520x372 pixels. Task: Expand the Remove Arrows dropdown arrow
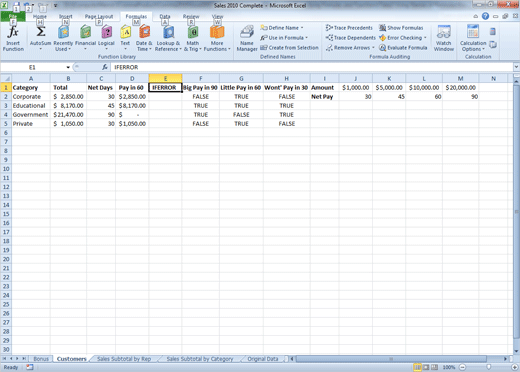pos(373,48)
